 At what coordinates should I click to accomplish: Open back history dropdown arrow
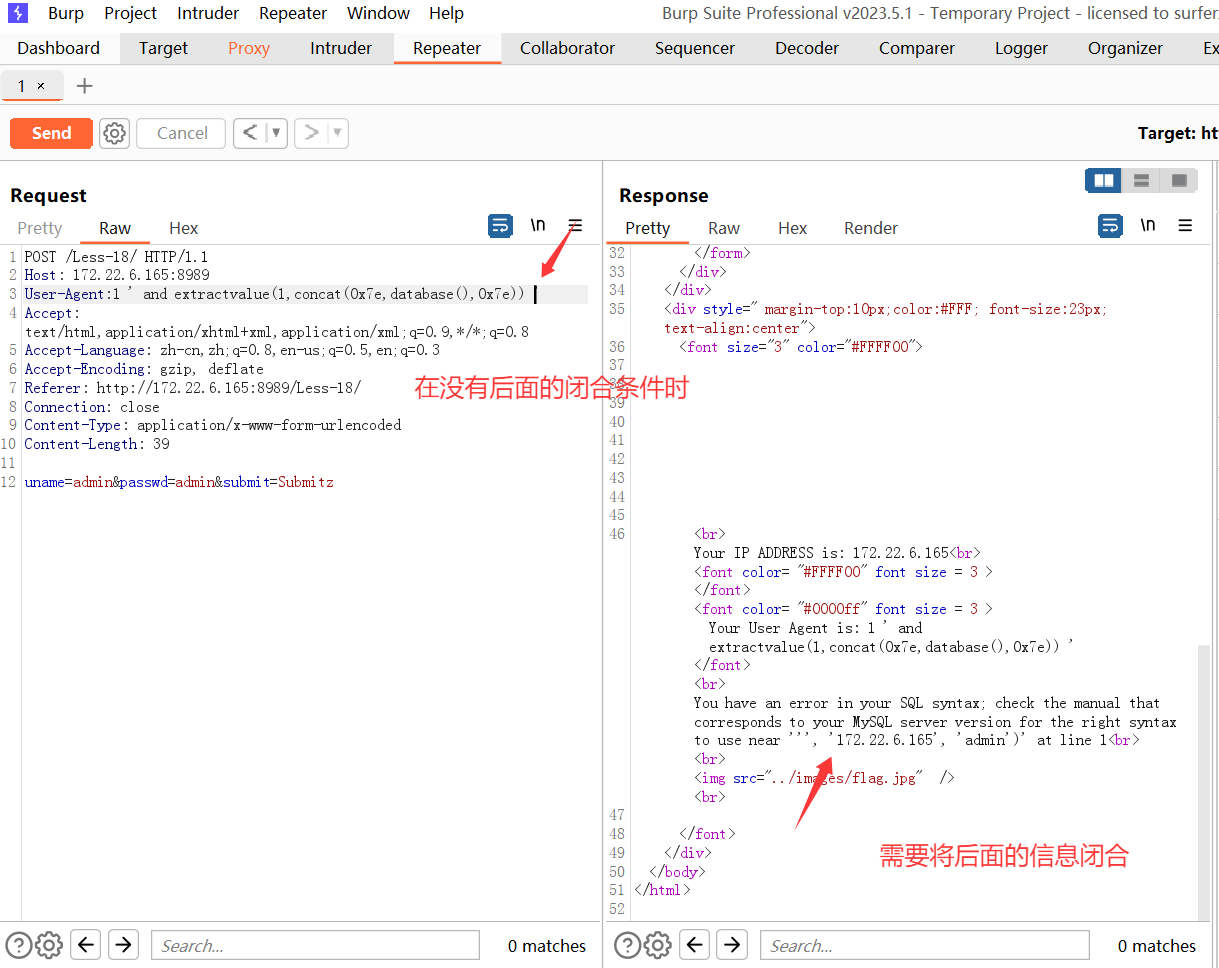click(276, 133)
